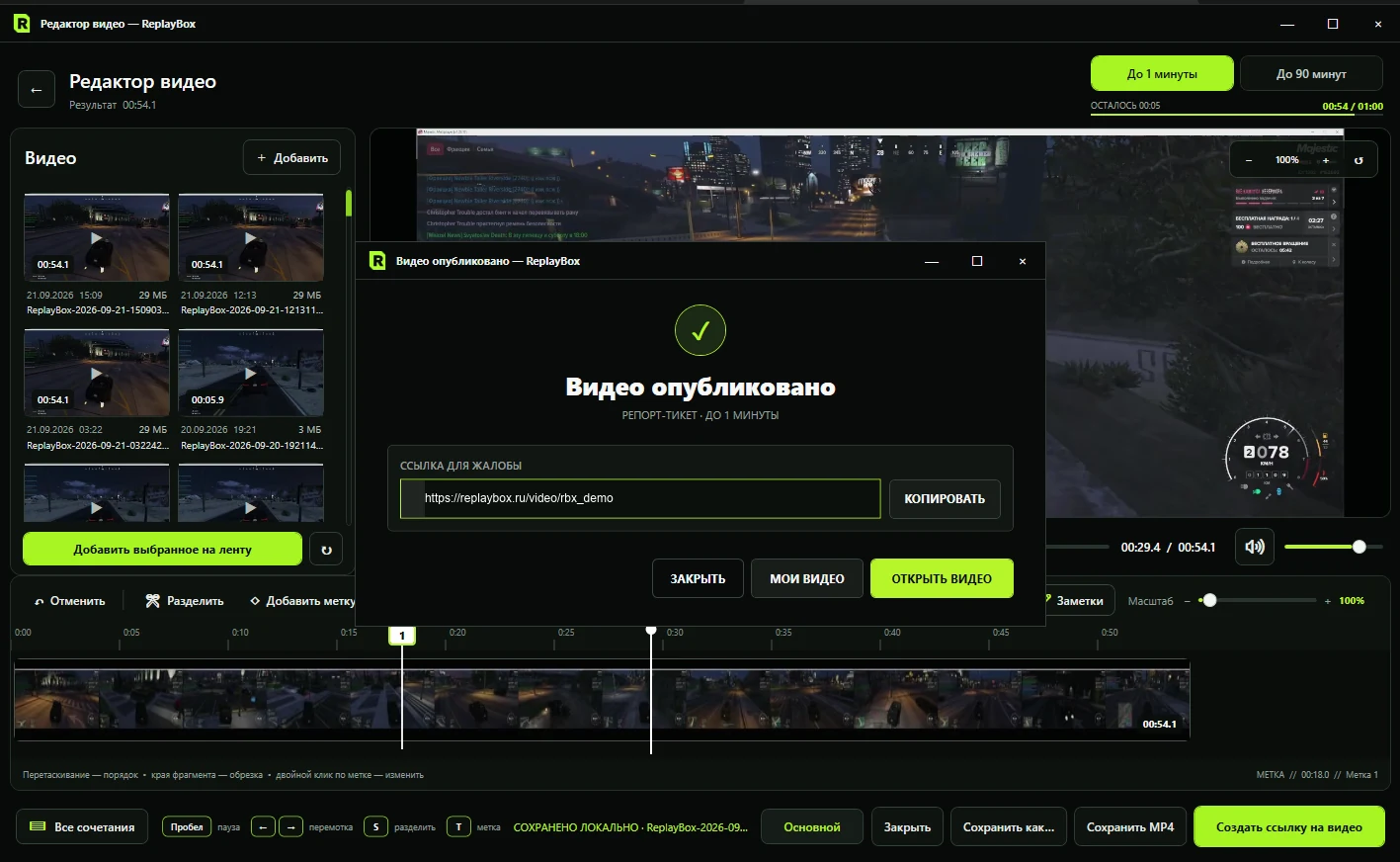
Task: Open МОИ ВИДЕО from dialog
Action: [807, 578]
